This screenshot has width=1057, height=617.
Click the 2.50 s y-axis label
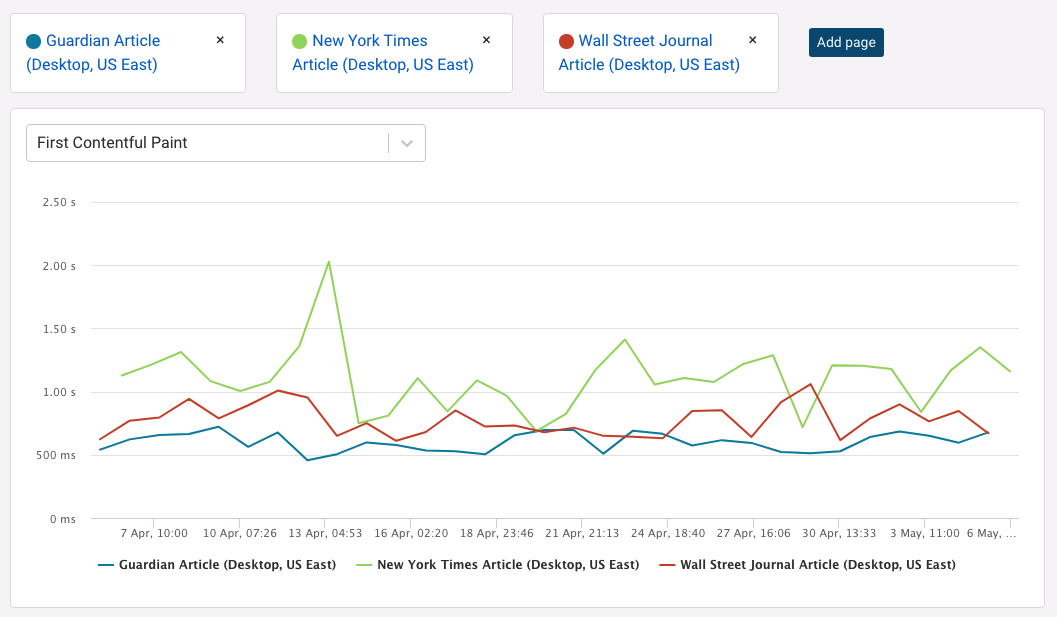tap(59, 202)
